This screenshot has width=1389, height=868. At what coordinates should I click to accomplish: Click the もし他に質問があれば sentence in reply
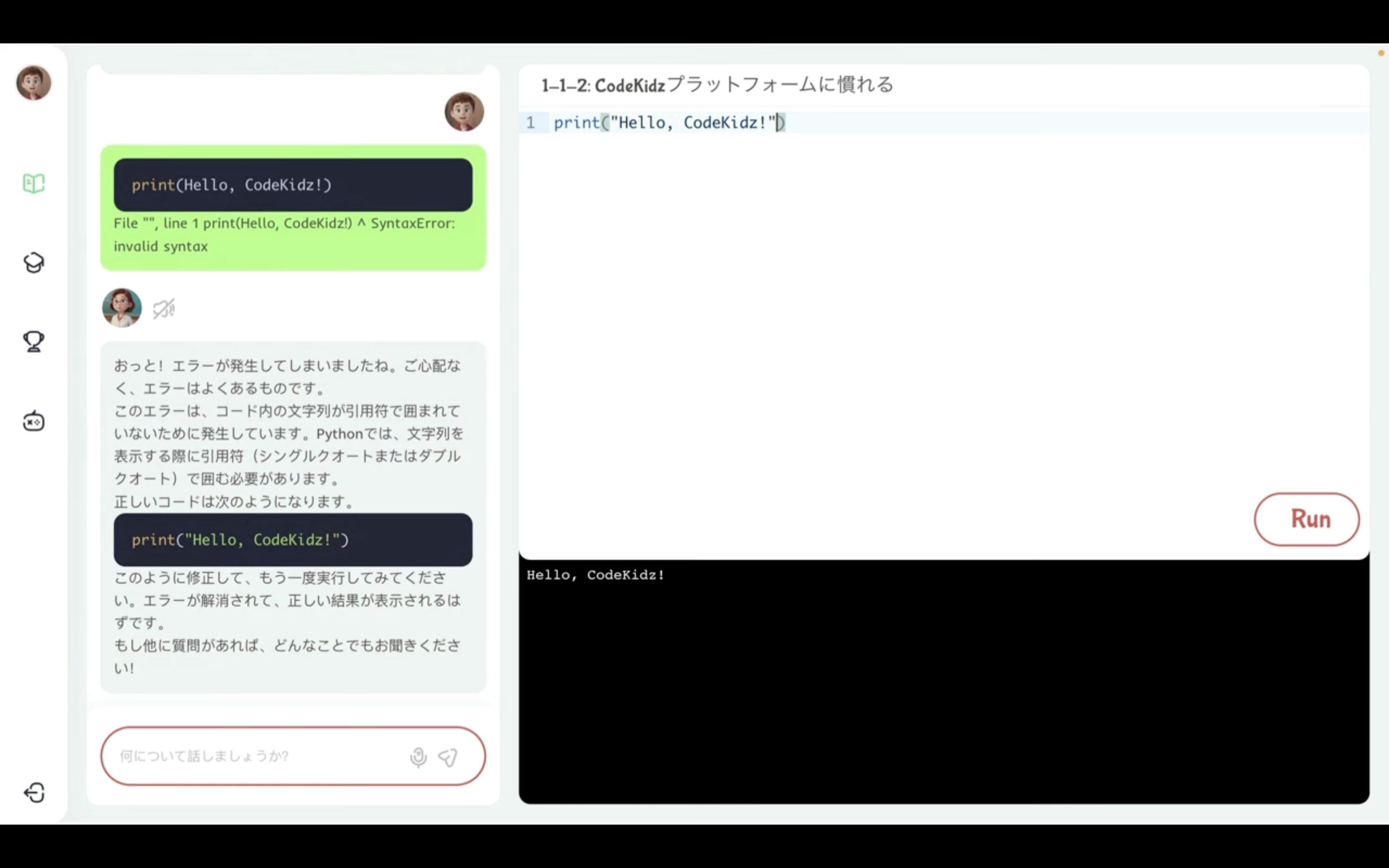[287, 656]
